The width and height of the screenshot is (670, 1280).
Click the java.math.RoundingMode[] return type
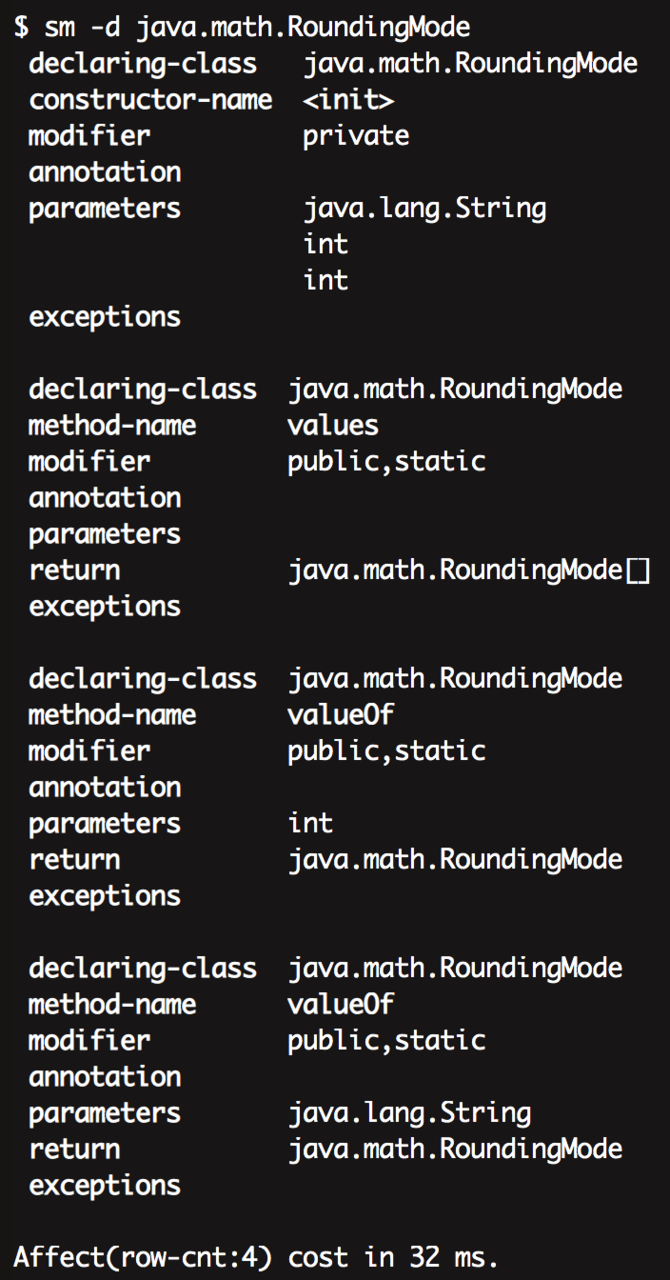coord(469,570)
